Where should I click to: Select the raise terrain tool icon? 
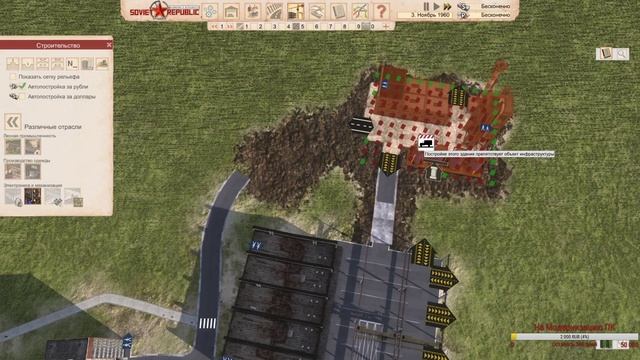(13, 64)
